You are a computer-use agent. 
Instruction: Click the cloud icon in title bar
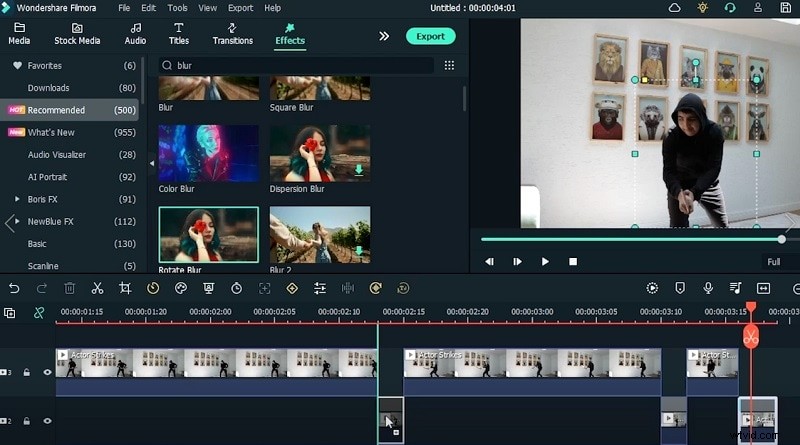click(674, 8)
